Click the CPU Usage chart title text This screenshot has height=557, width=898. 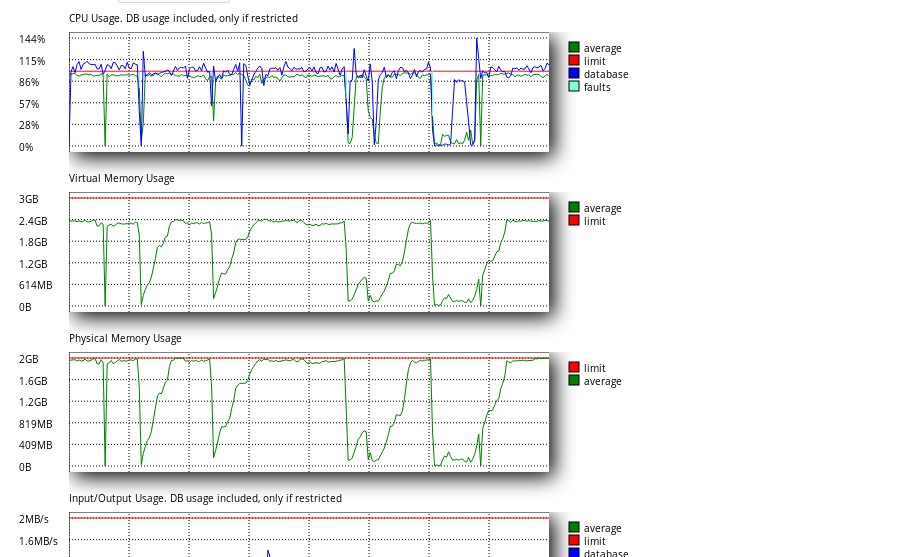click(183, 18)
